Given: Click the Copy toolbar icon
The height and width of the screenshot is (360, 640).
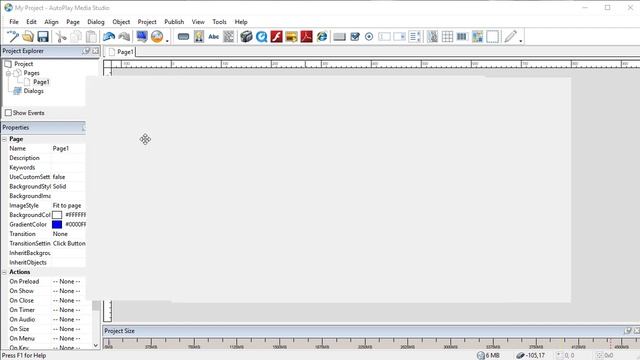Looking at the screenshot, I should (76, 37).
